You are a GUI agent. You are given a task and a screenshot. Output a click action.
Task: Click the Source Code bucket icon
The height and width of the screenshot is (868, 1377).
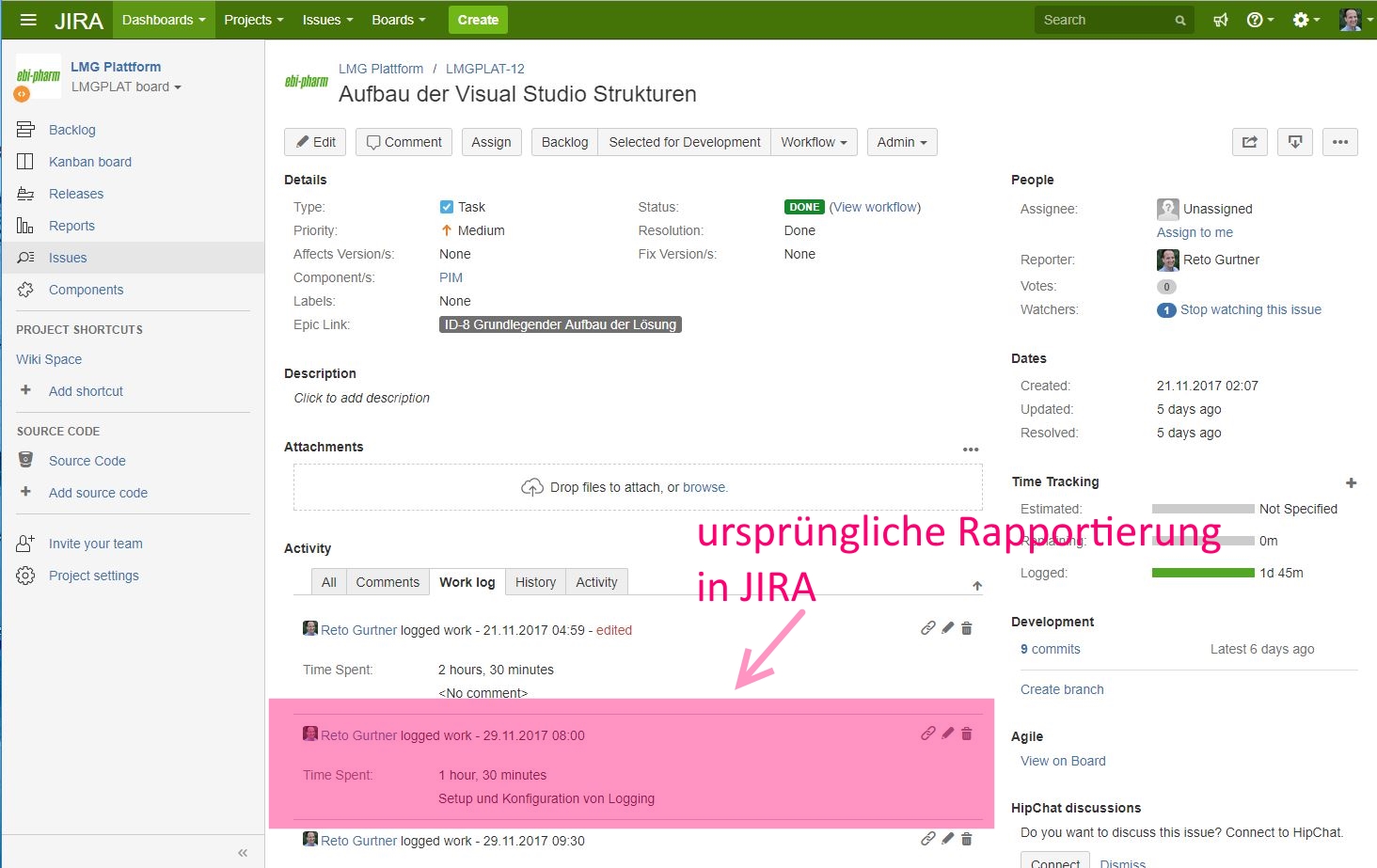click(25, 461)
